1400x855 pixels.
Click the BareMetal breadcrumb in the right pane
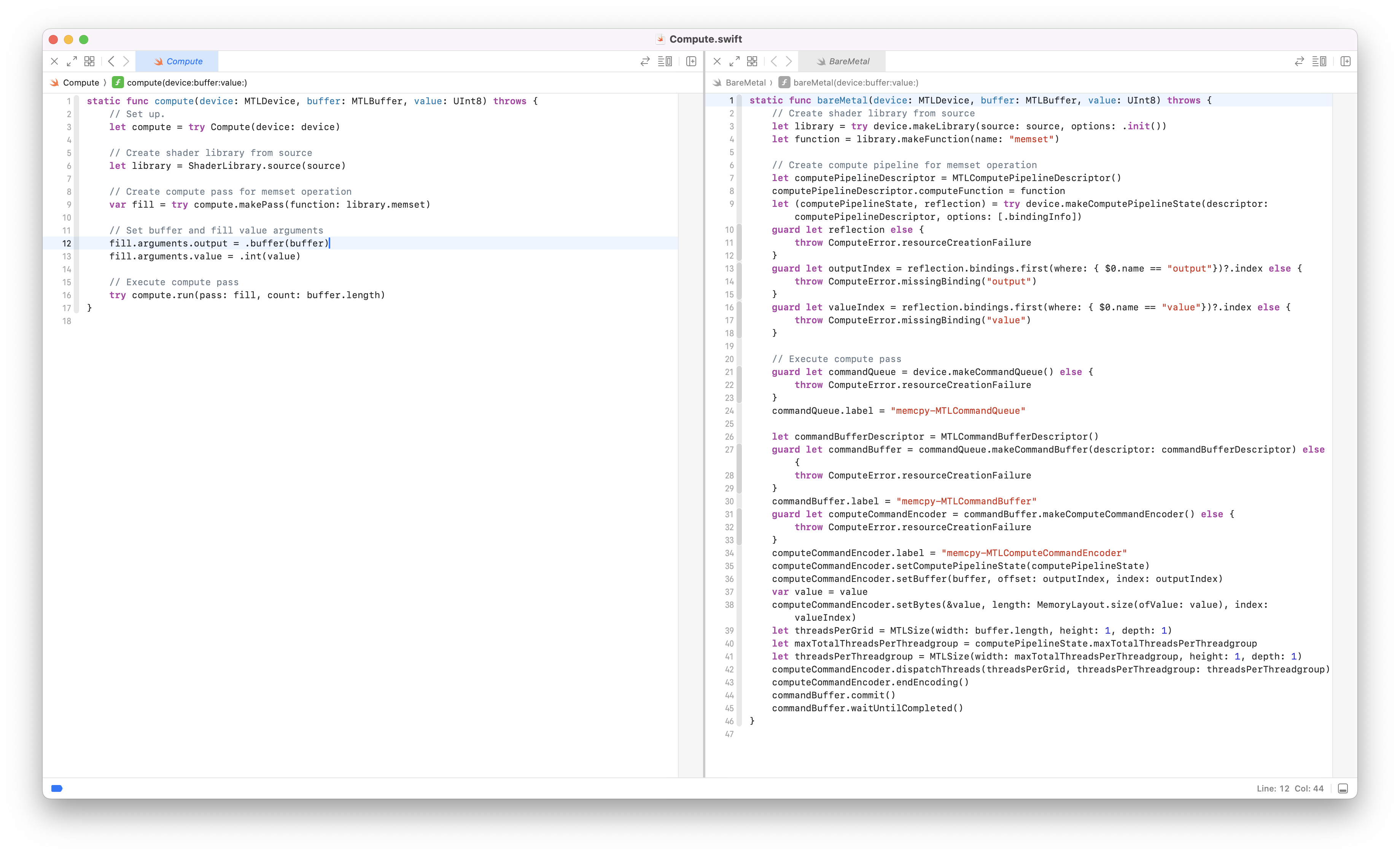tap(745, 83)
